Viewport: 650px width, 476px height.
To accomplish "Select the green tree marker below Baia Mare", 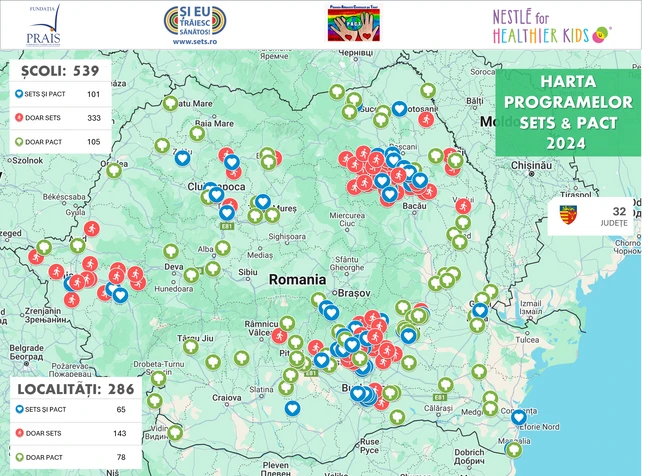I will (x=197, y=134).
